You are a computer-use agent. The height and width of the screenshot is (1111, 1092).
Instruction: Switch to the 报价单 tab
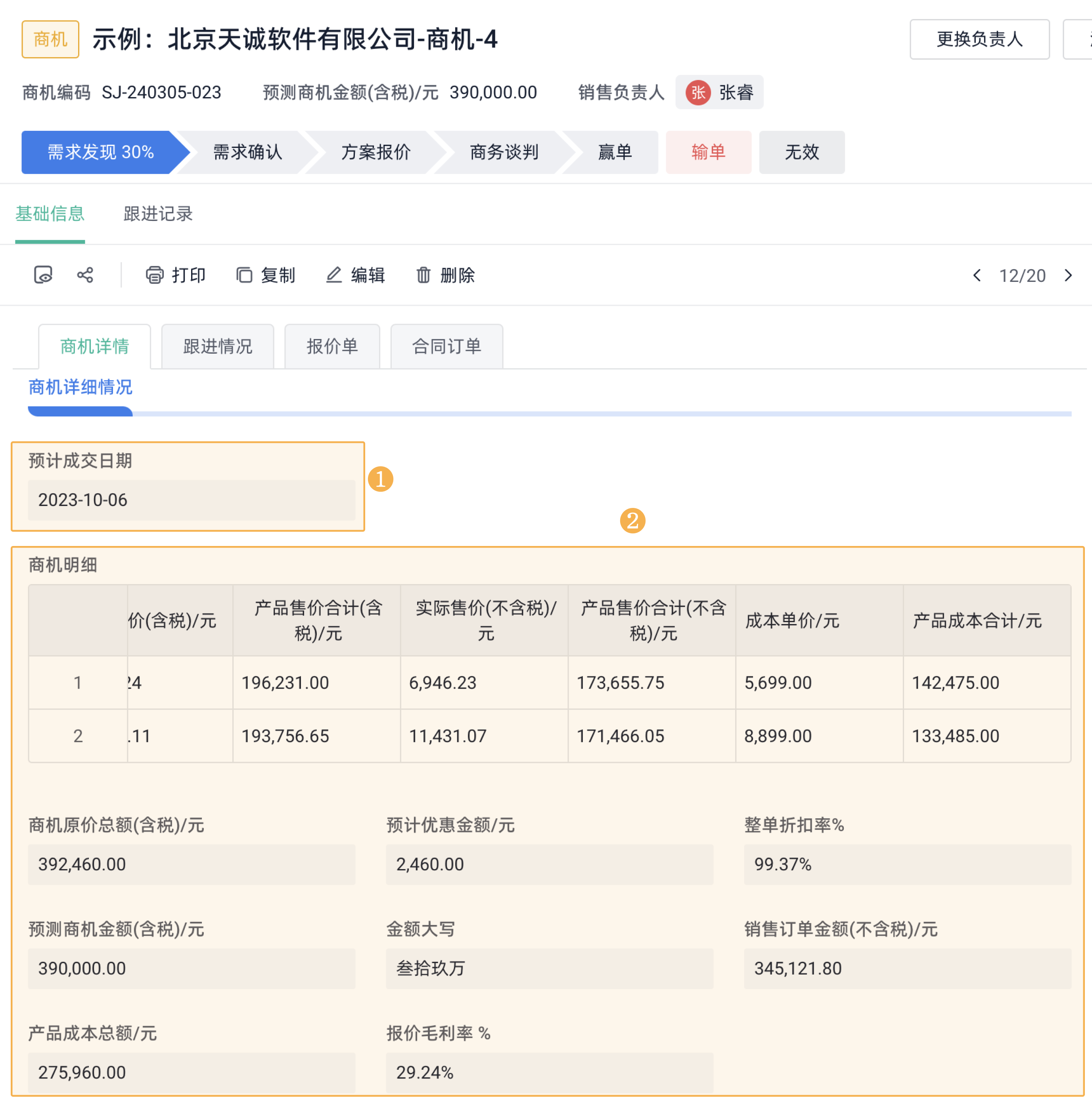pyautogui.click(x=332, y=347)
